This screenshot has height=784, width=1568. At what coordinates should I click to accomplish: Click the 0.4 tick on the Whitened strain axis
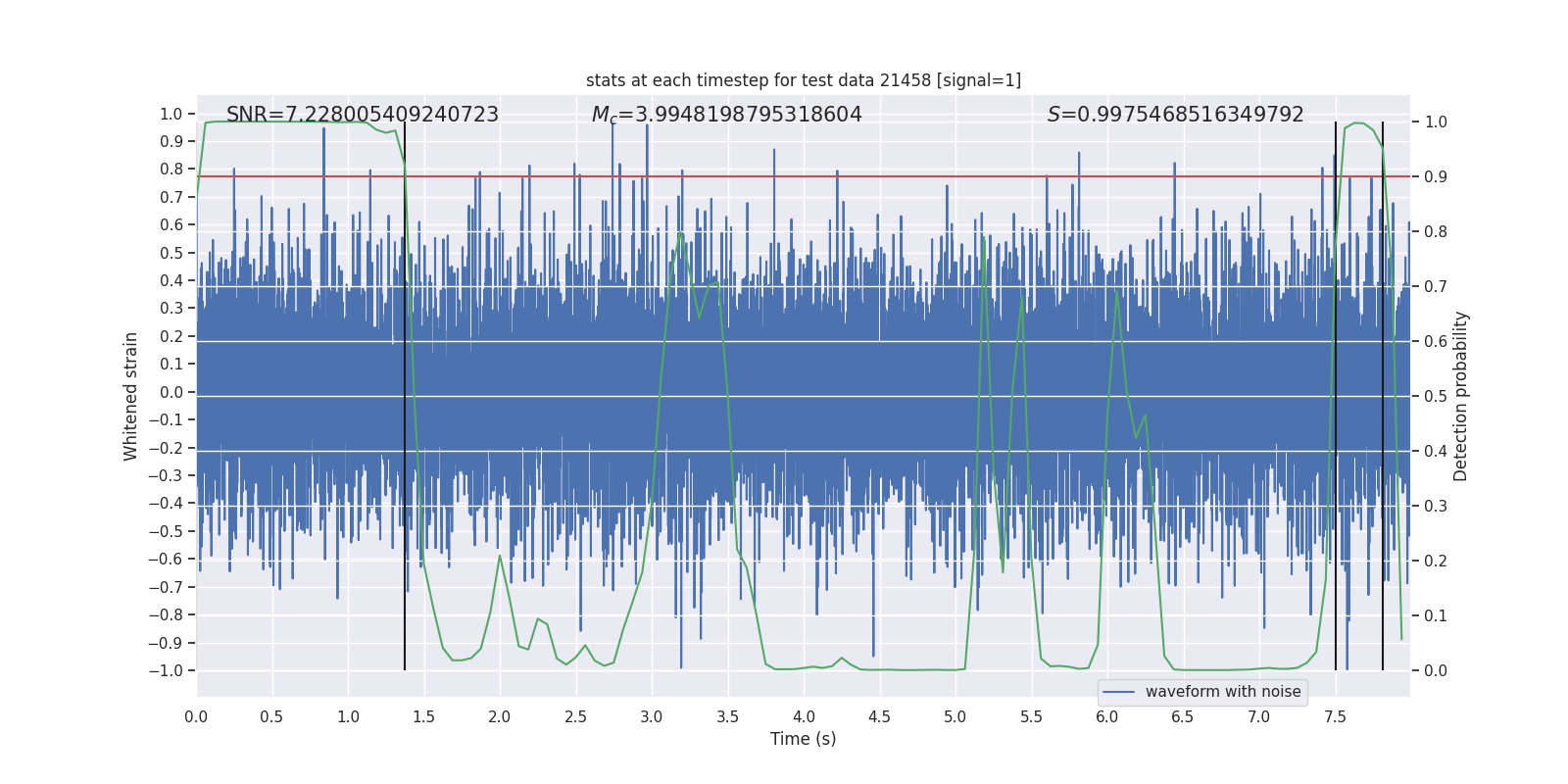pyautogui.click(x=171, y=281)
